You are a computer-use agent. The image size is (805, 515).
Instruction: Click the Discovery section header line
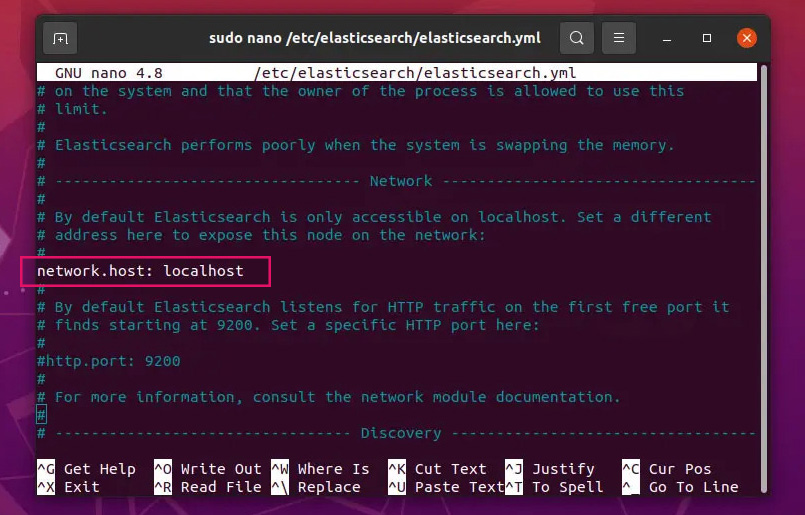pos(400,433)
